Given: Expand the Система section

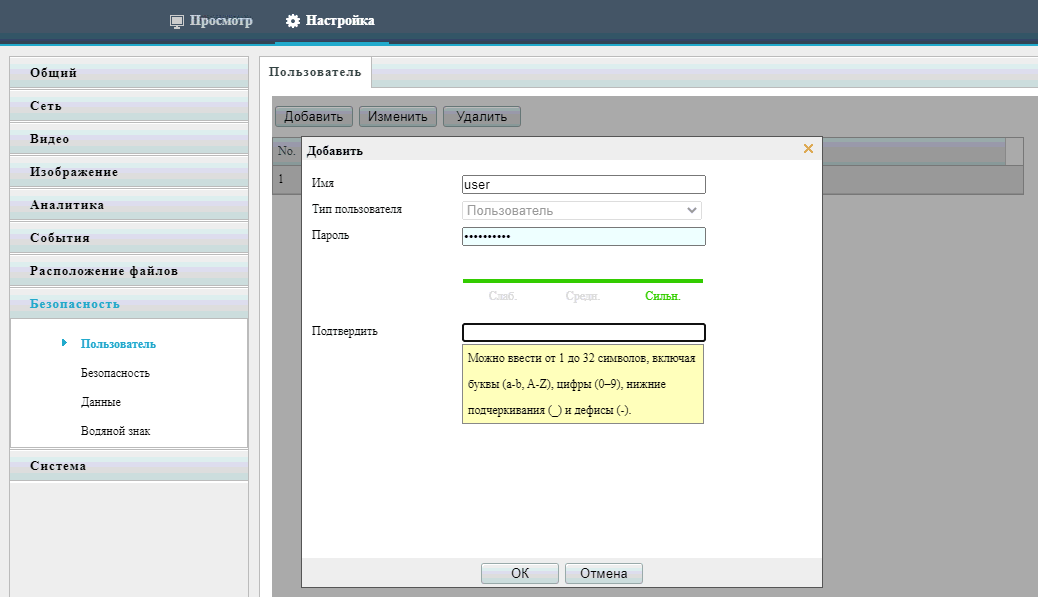Looking at the screenshot, I should coord(129,465).
